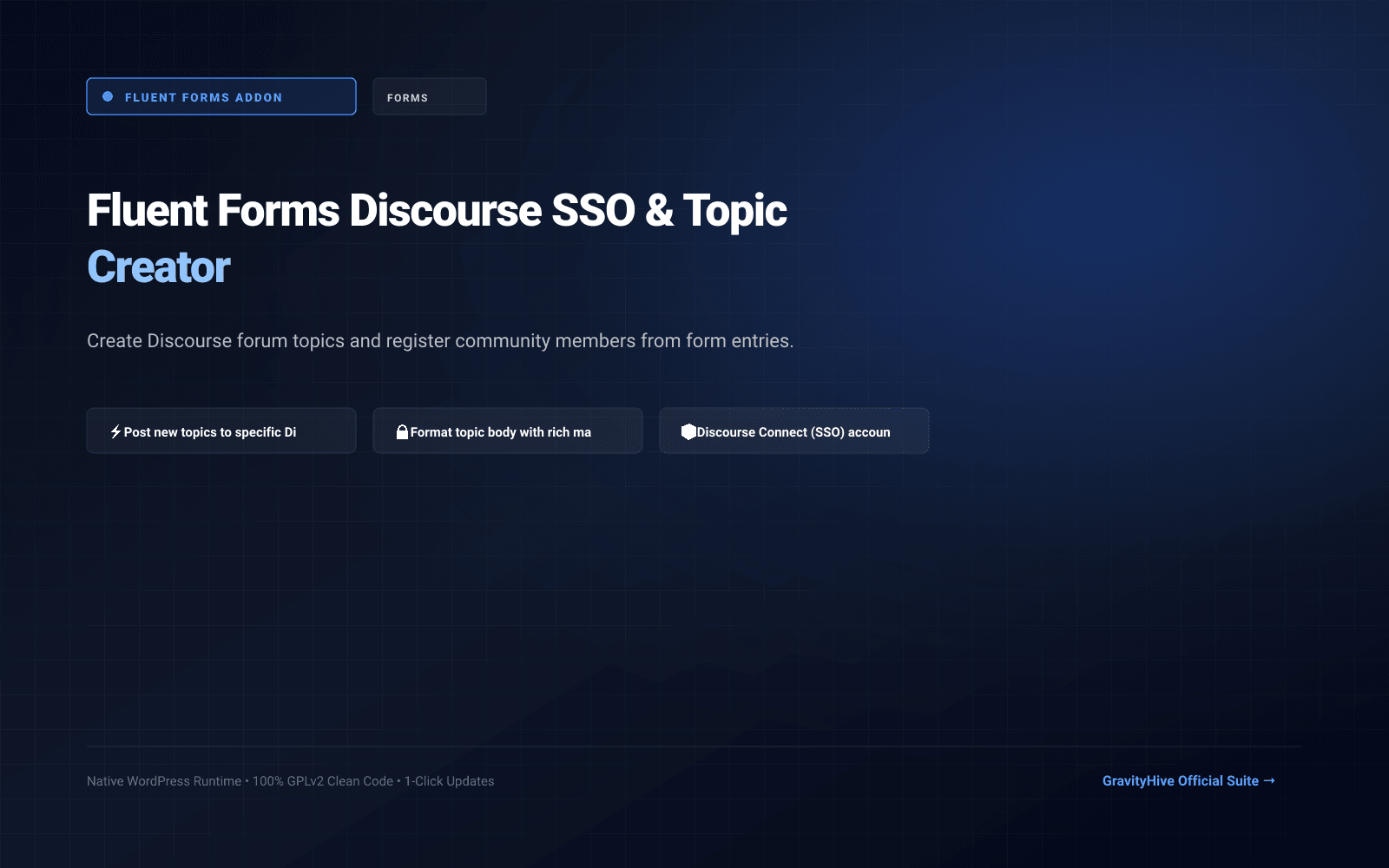Click the lock icon on Format topic body chip
The height and width of the screenshot is (868, 1389).
click(402, 431)
